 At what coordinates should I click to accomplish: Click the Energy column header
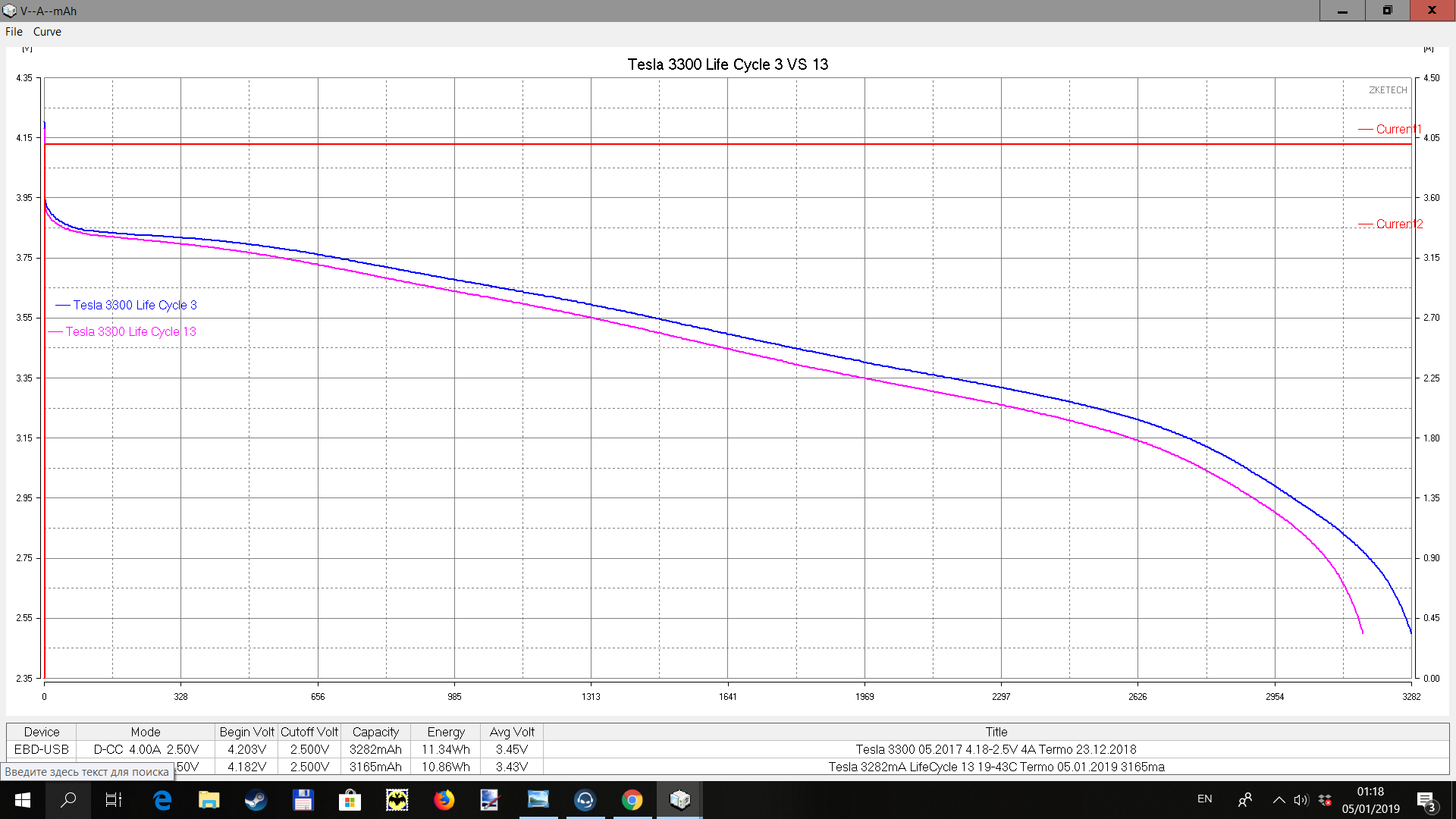coord(445,732)
